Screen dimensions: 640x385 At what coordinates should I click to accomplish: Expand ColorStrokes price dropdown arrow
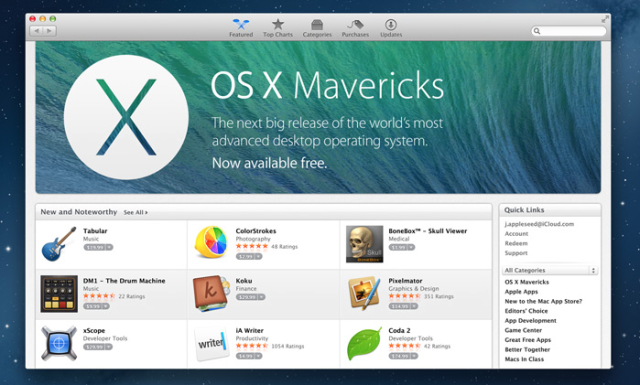(x=259, y=256)
